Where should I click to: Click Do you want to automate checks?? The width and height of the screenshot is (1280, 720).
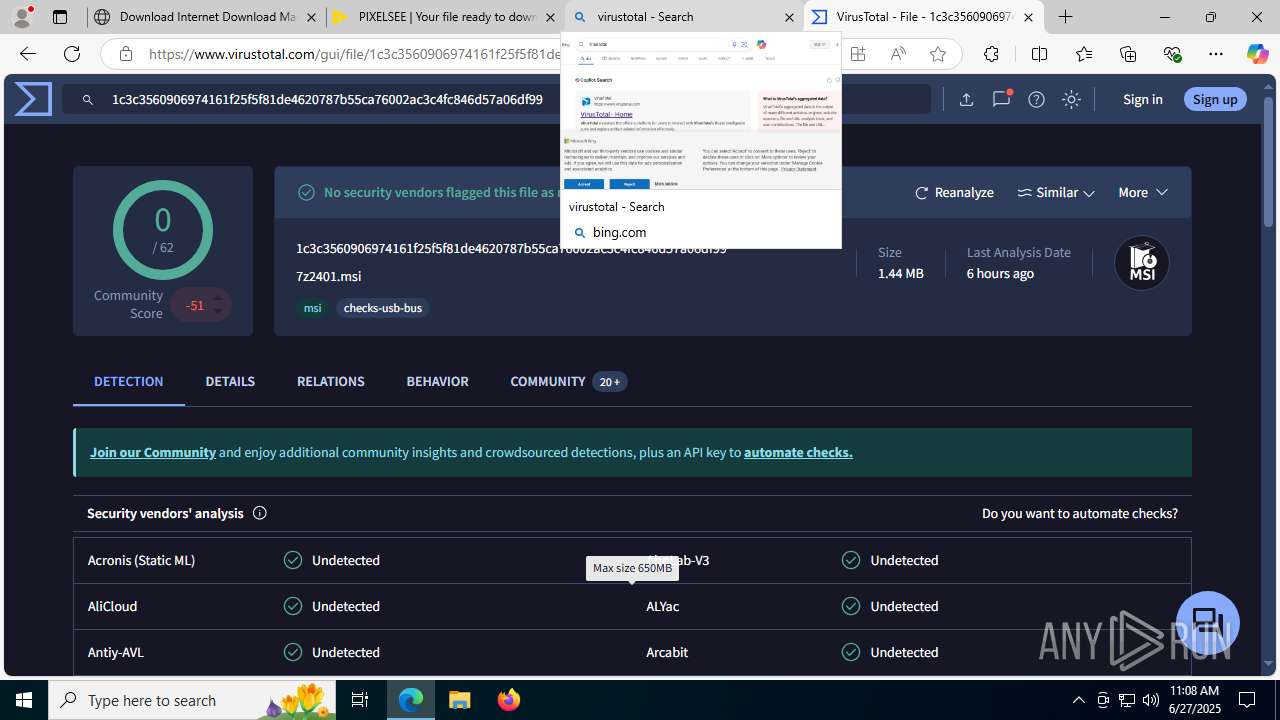pos(1080,513)
